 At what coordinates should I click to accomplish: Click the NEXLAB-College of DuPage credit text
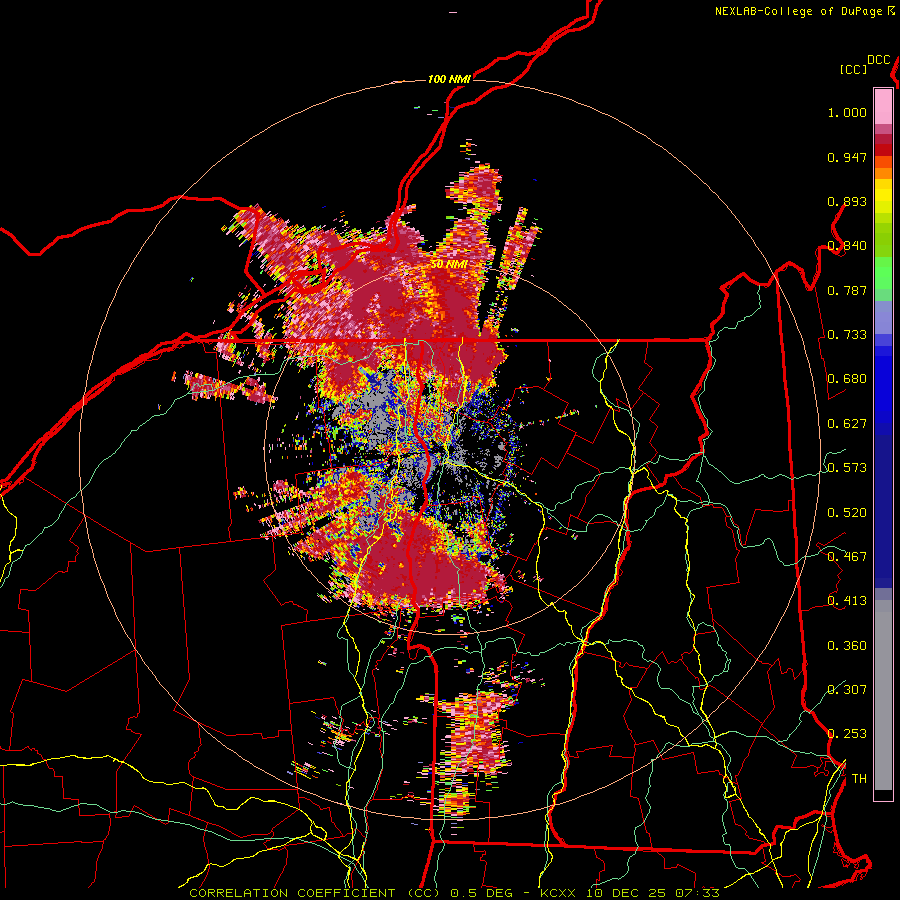pos(799,11)
